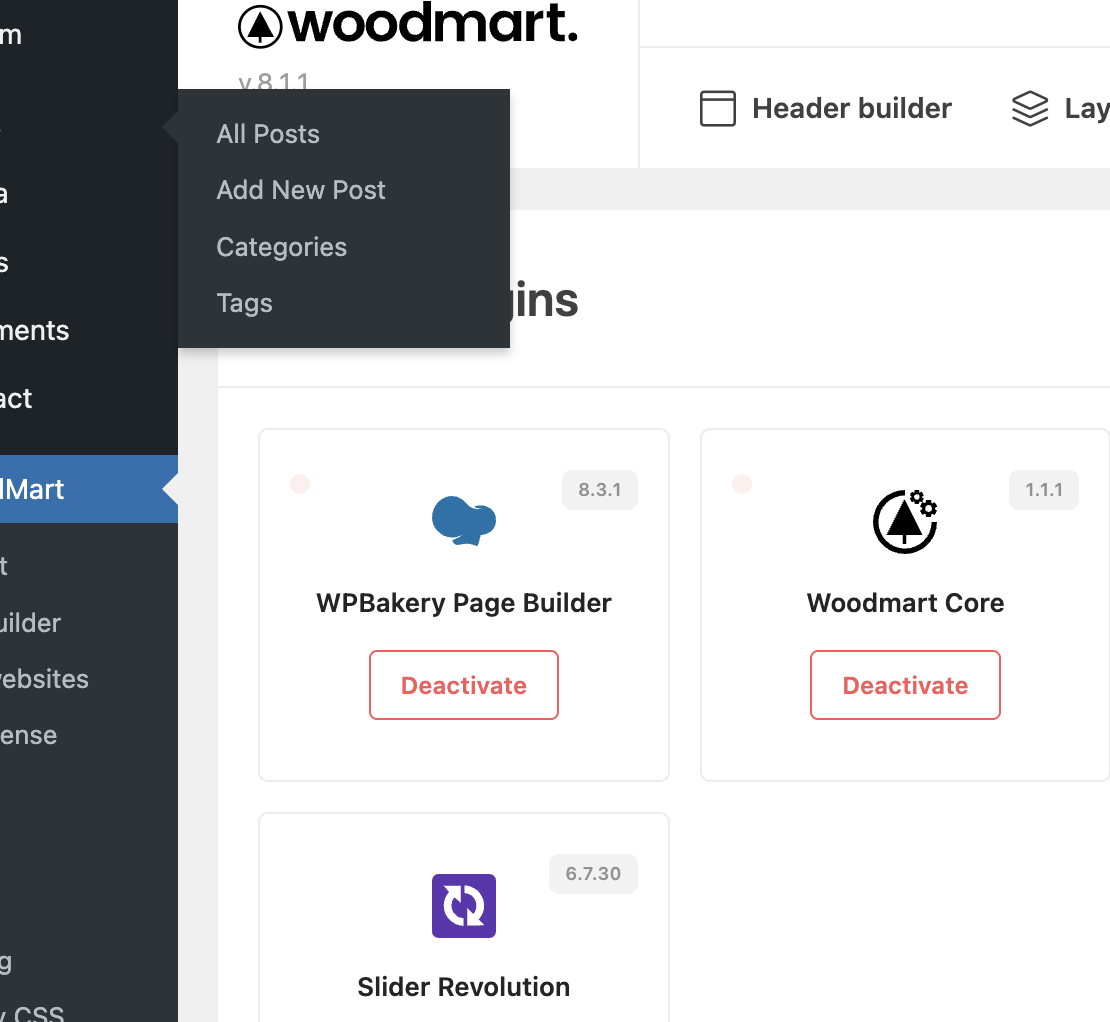This screenshot has width=1110, height=1022.
Task: Open the Header builder tab
Action: 825,108
